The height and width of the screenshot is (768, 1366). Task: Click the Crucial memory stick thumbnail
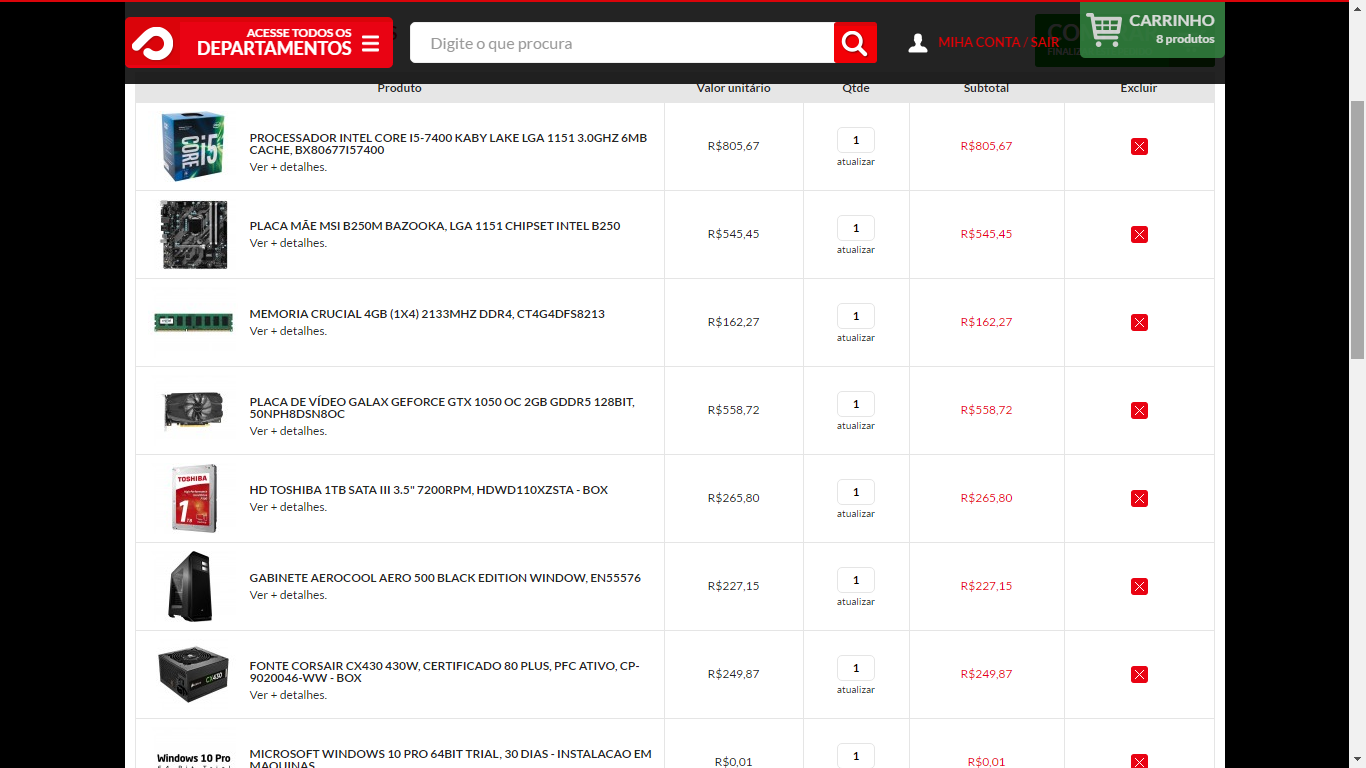point(193,322)
